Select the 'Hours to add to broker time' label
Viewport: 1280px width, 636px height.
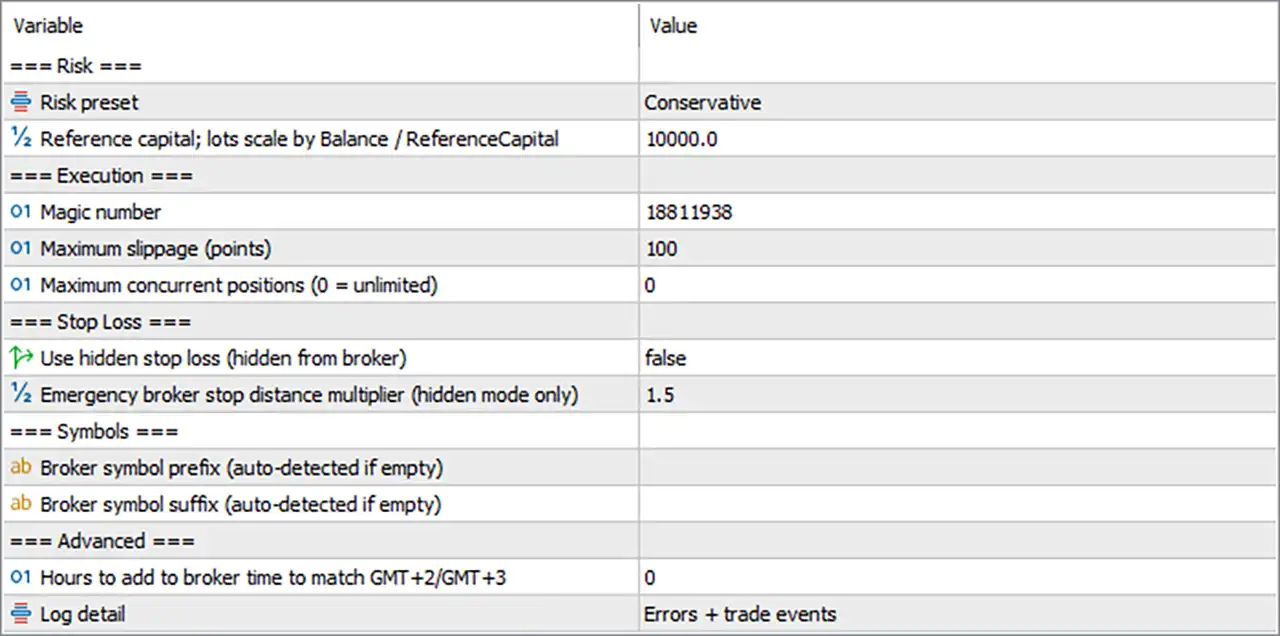[x=273, y=577]
